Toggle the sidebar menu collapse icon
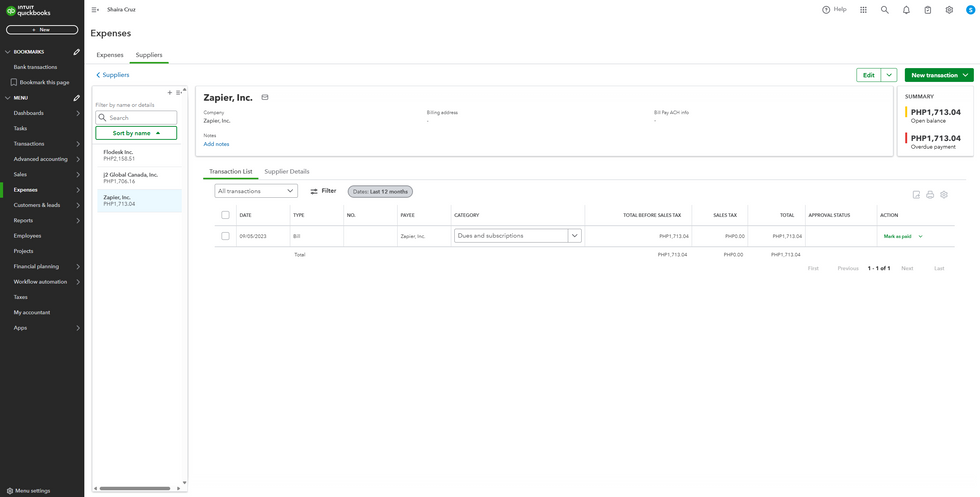Image resolution: width=980 pixels, height=497 pixels. click(95, 10)
